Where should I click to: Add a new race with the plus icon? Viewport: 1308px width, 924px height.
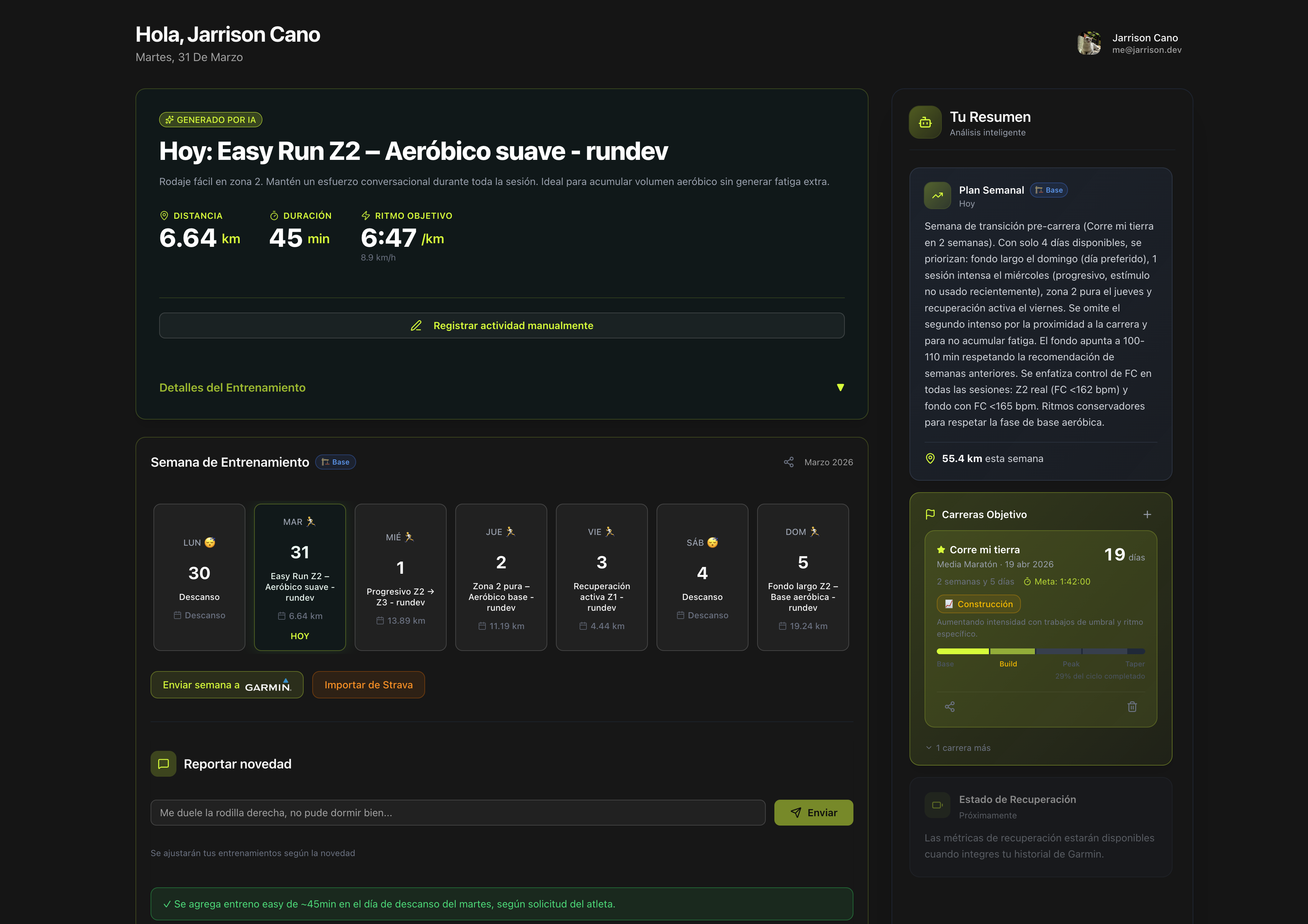pos(1147,514)
